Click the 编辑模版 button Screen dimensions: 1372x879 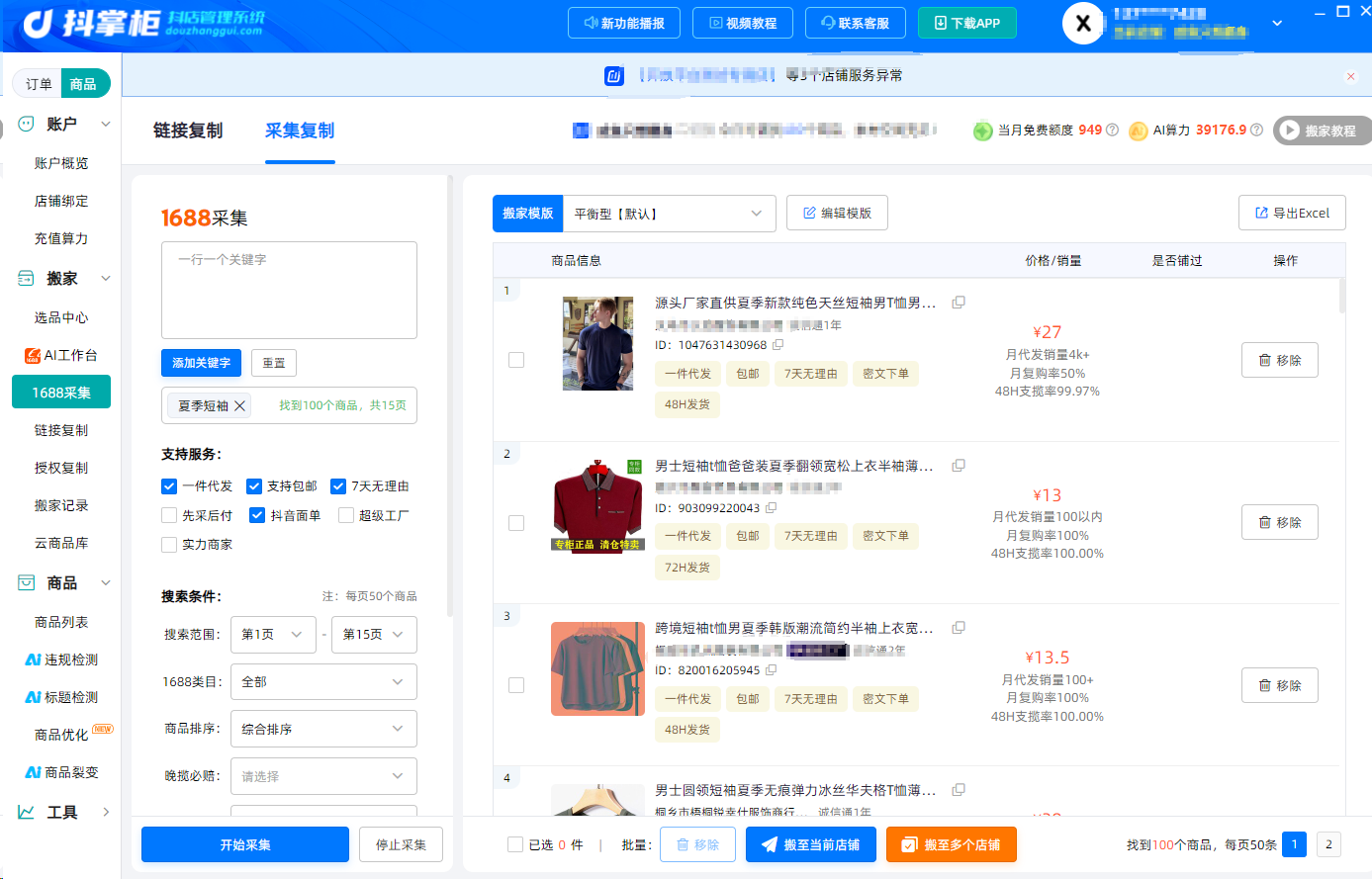pyautogui.click(x=837, y=213)
